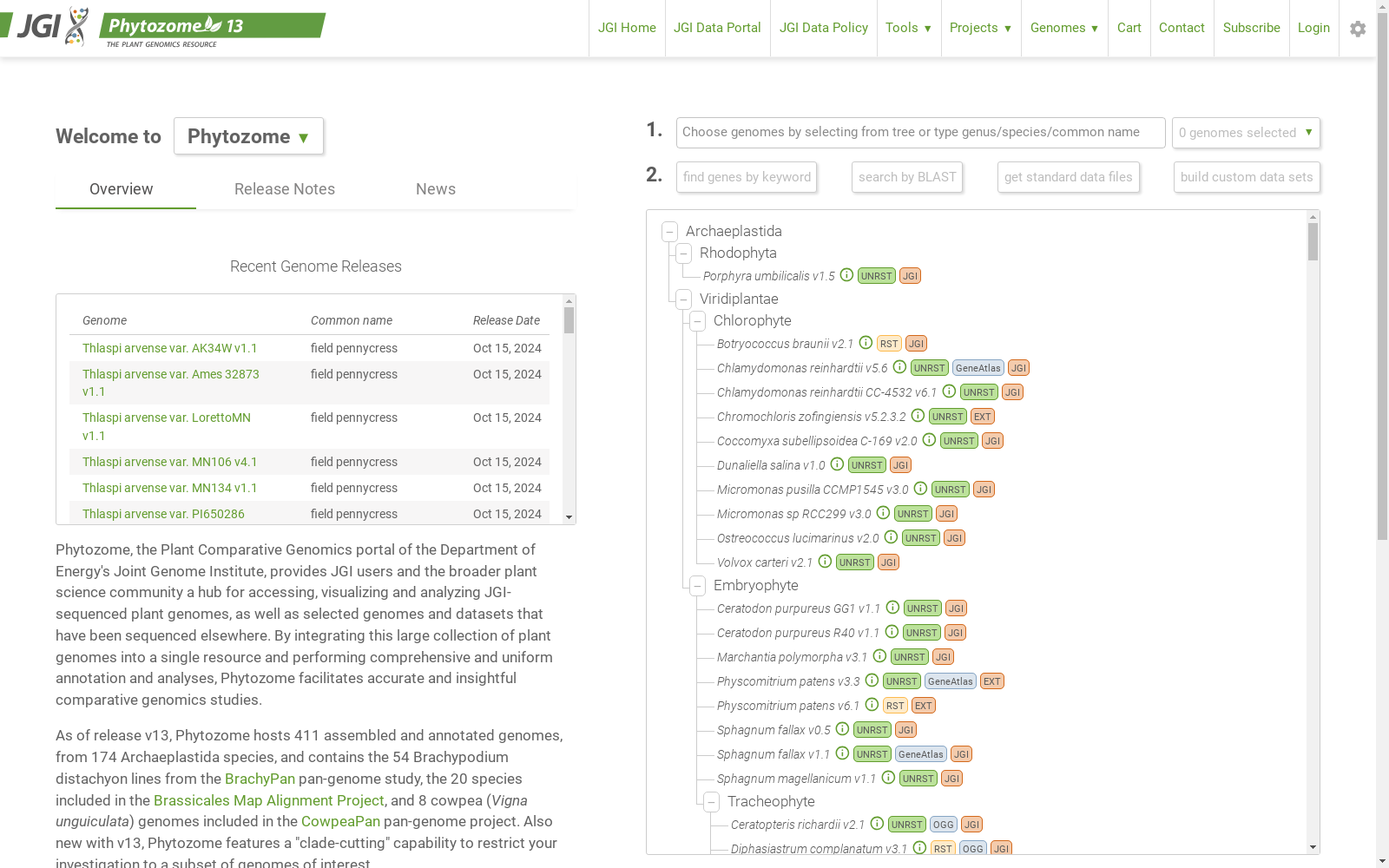Click find genes by keyword button
The width and height of the screenshot is (1389, 868).
pyautogui.click(x=747, y=177)
